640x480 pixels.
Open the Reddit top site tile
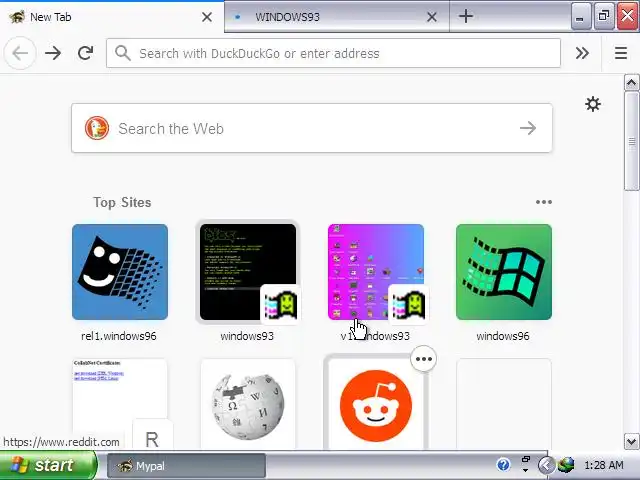pos(376,404)
